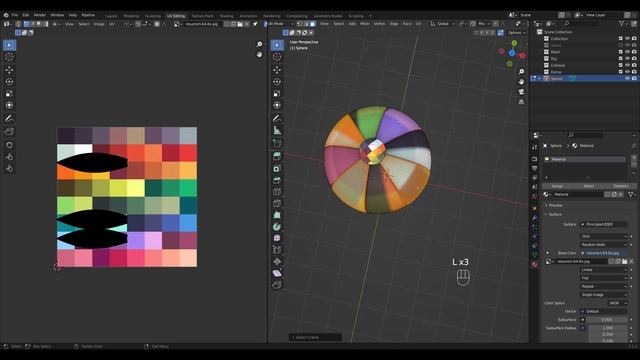Collapse the Surface panel
Viewport: 640px width, 360px height.
pyautogui.click(x=555, y=214)
